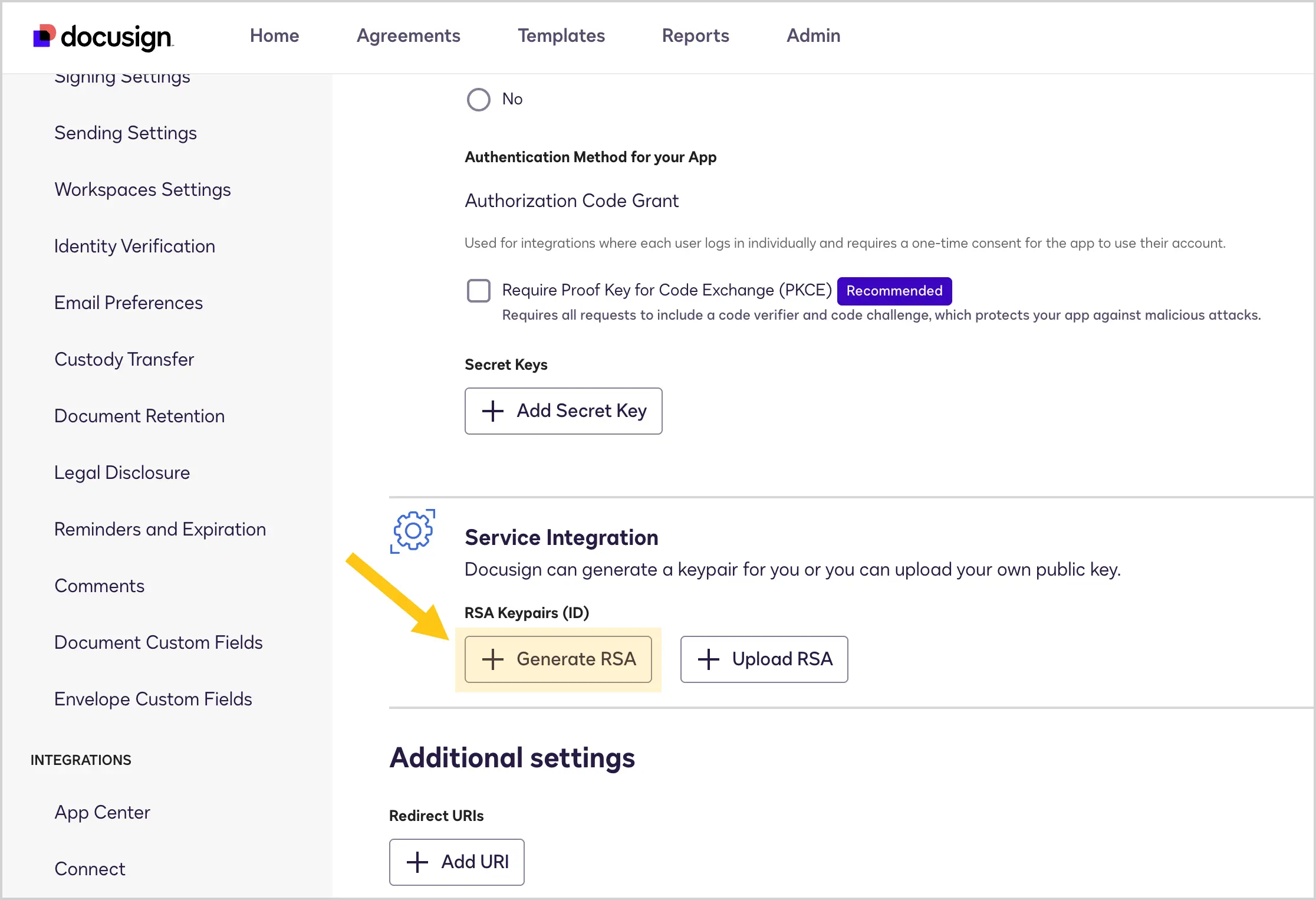Open Sending Settings in sidebar
Viewport: 1316px width, 900px height.
tap(126, 133)
